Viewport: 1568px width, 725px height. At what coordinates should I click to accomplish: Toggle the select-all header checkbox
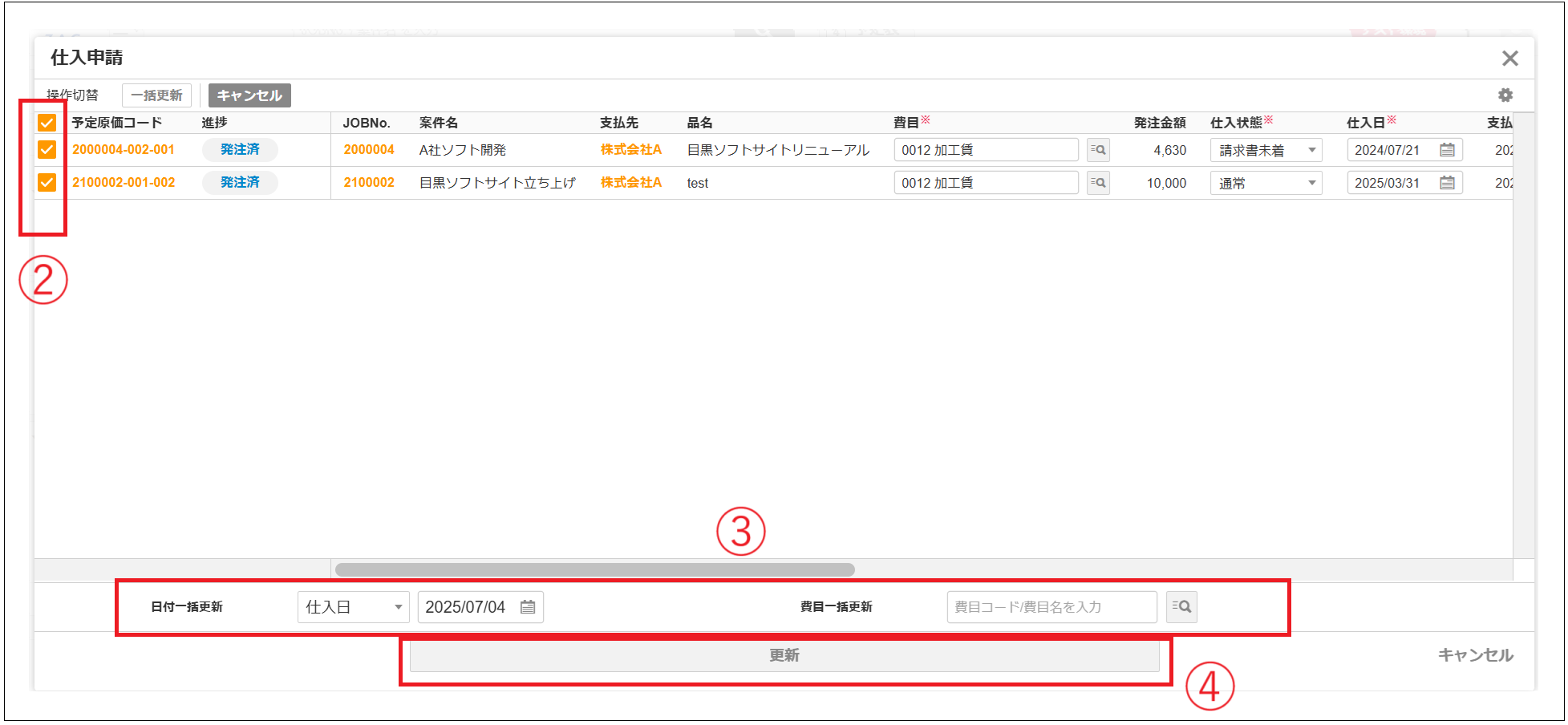[47, 123]
